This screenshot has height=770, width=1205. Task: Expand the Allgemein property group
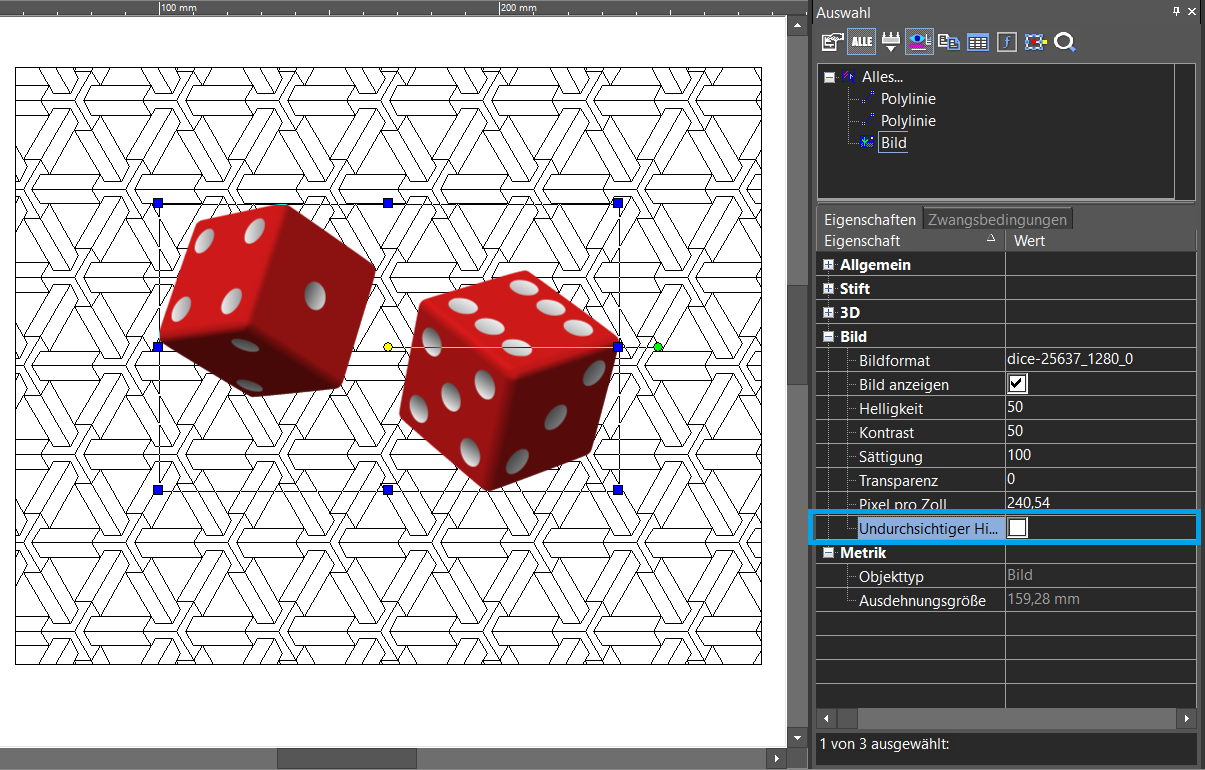tap(828, 265)
